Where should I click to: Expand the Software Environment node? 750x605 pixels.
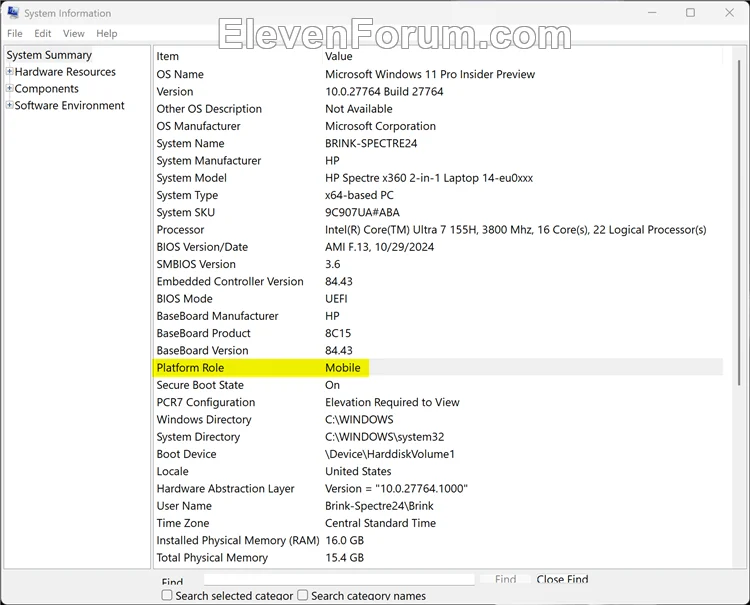pyautogui.click(x=10, y=105)
